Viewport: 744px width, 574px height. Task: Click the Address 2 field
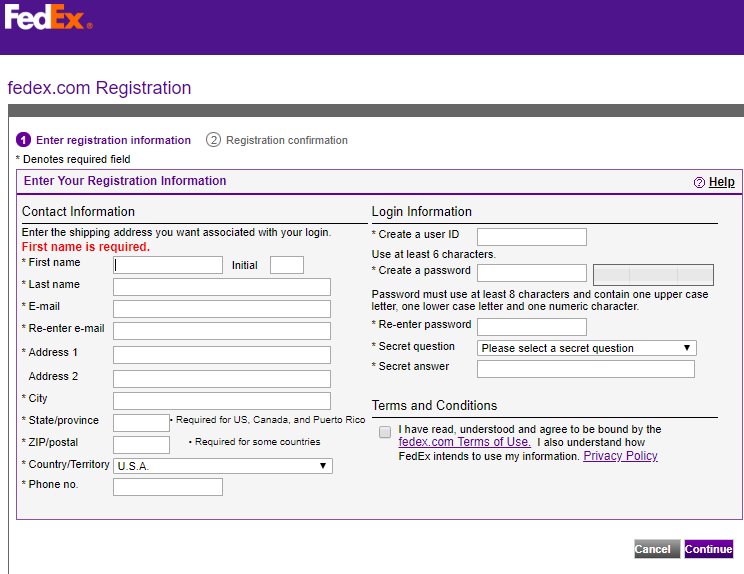pyautogui.click(x=222, y=379)
